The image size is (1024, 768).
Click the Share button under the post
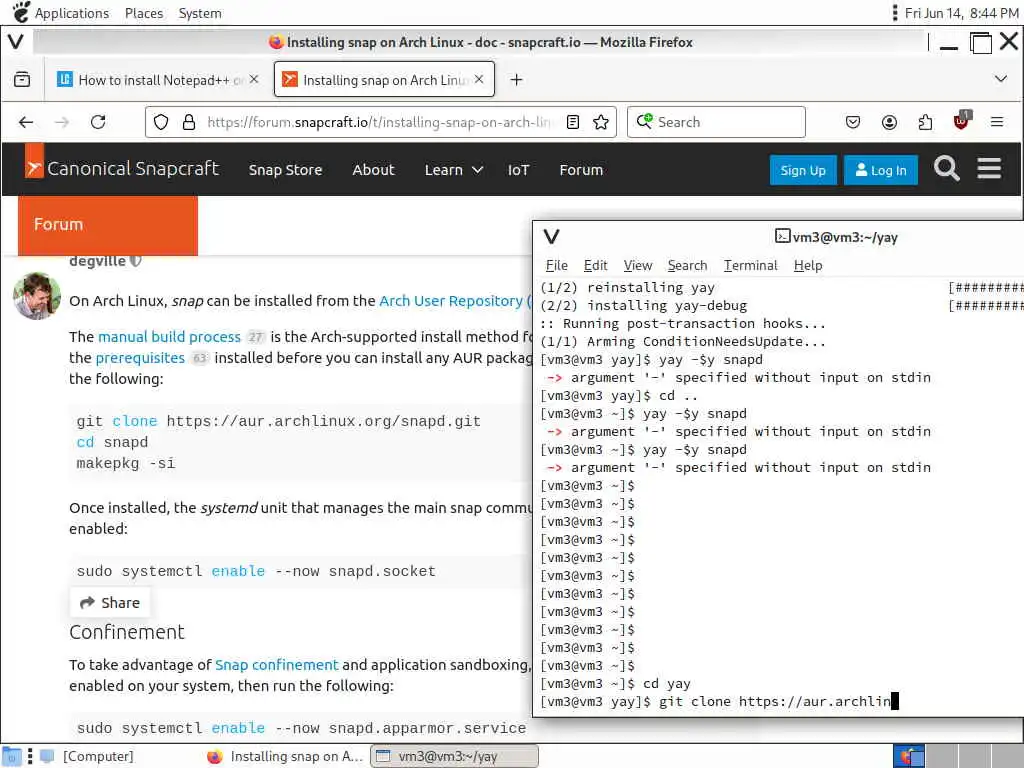(x=110, y=602)
